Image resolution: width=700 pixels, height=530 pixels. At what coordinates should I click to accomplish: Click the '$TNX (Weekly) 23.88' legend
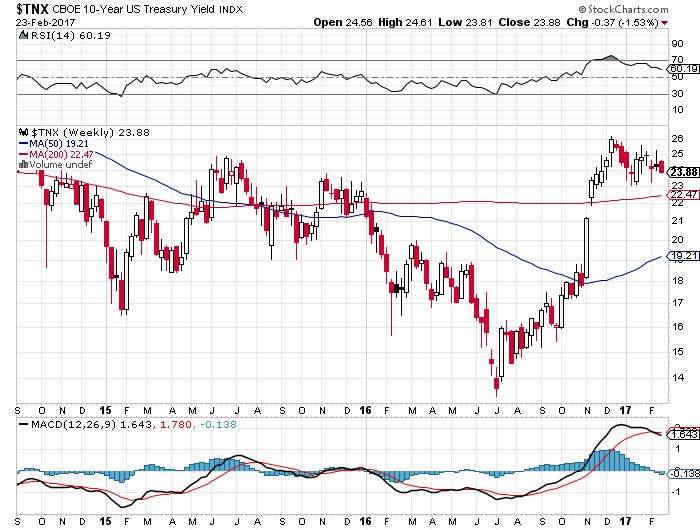[90, 132]
